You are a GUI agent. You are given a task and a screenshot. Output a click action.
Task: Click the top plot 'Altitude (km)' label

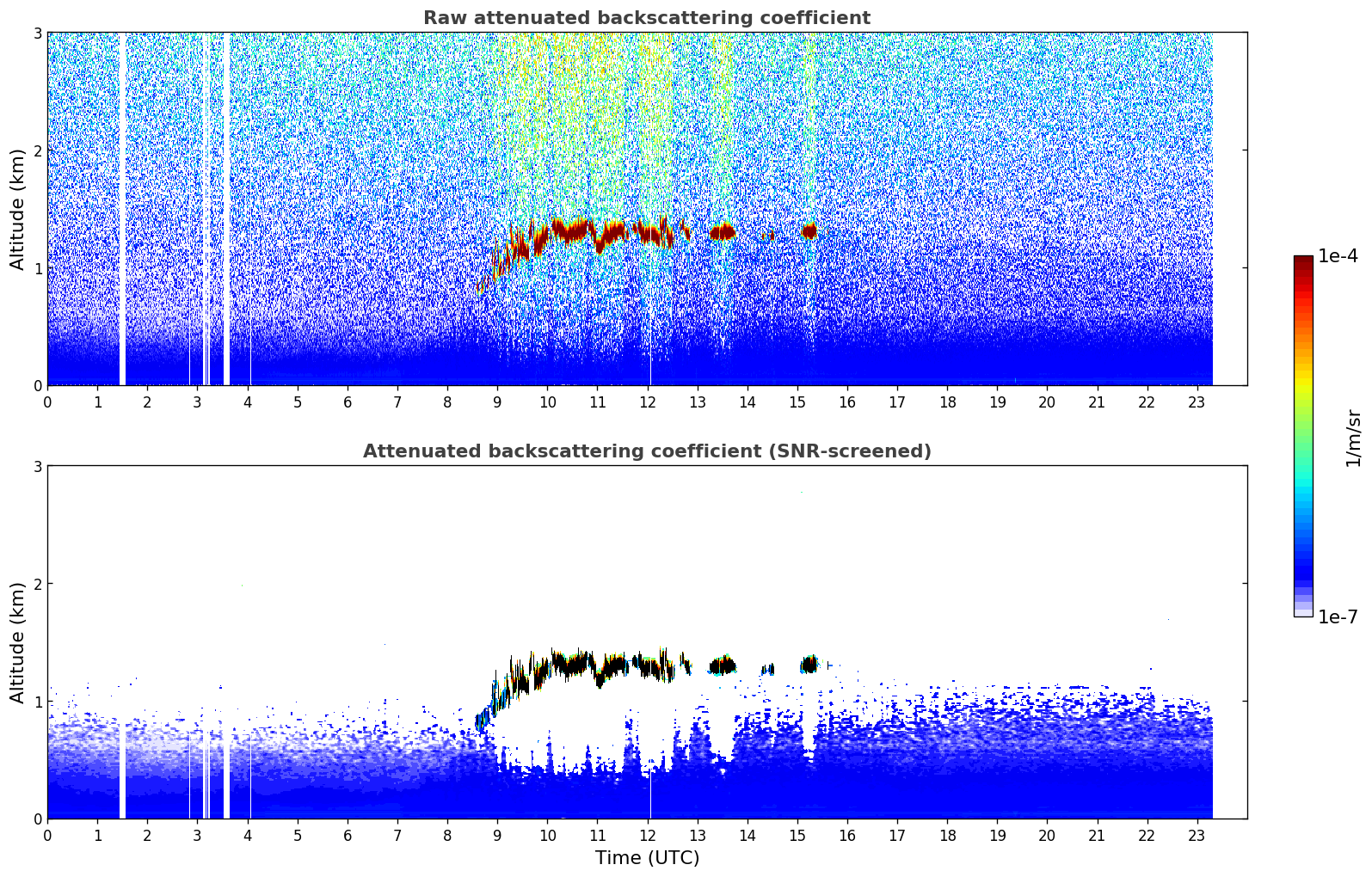pyautogui.click(x=18, y=209)
